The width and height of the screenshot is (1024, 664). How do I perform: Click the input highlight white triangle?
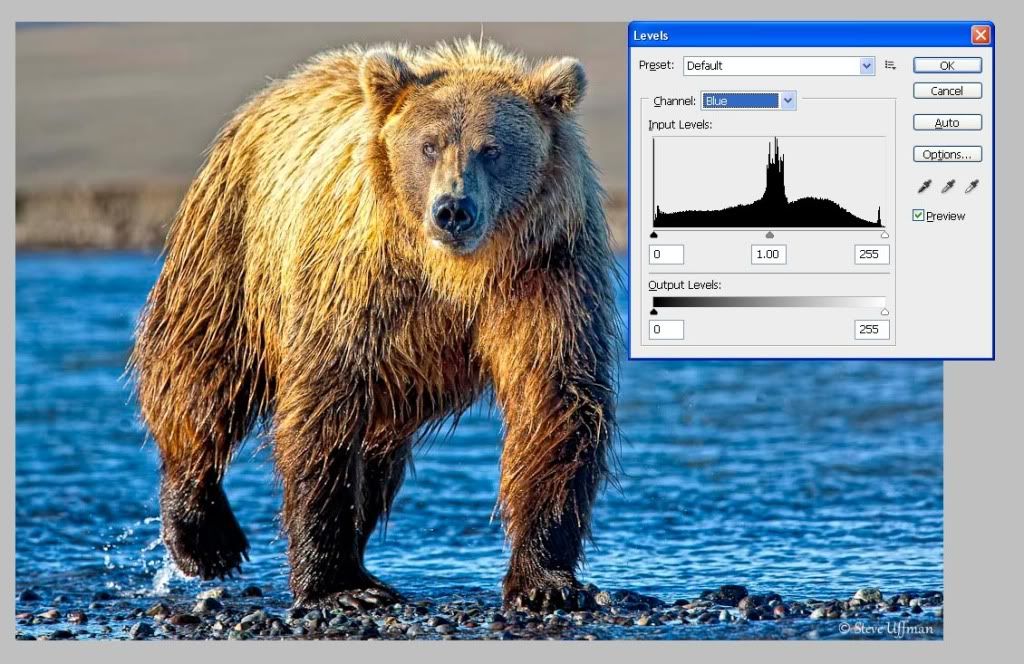click(885, 235)
